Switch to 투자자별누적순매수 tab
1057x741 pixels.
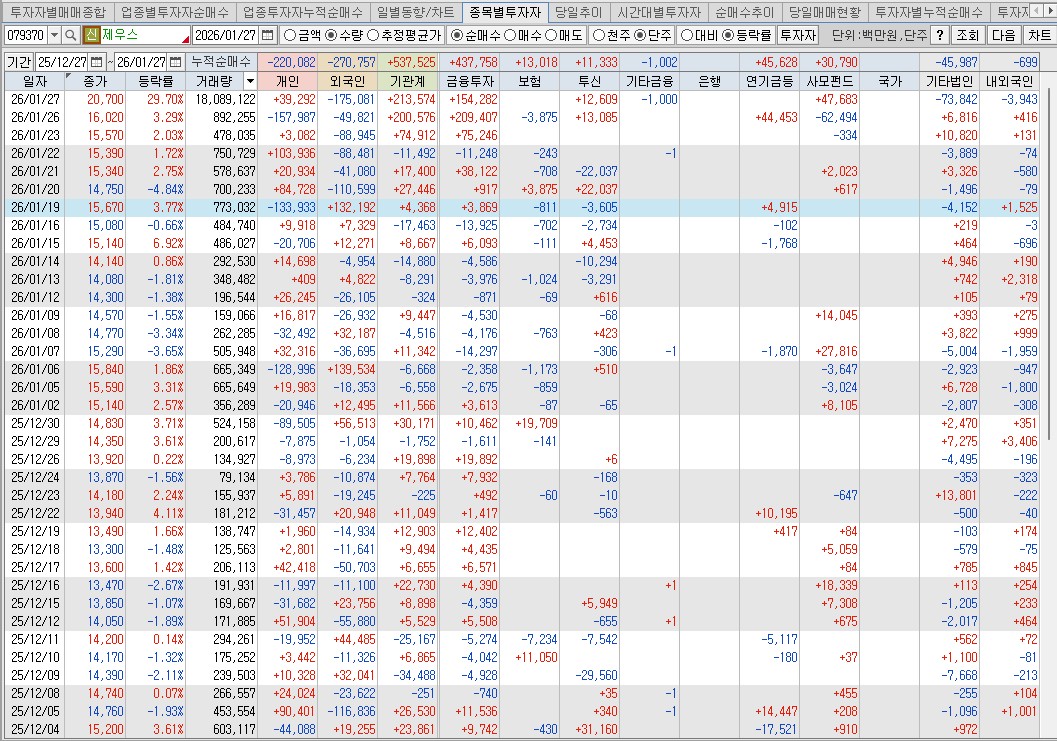pyautogui.click(x=928, y=11)
